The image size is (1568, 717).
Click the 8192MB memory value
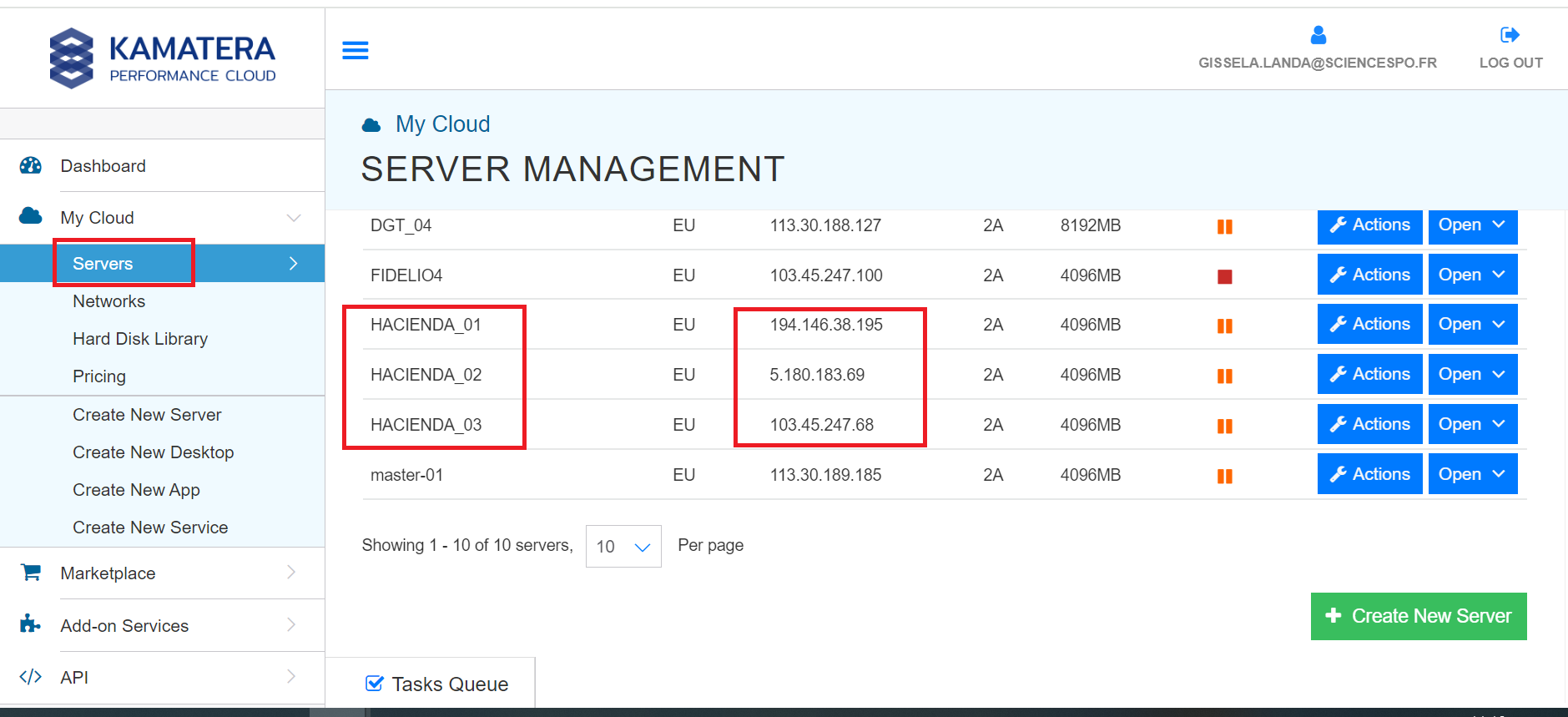point(1091,225)
